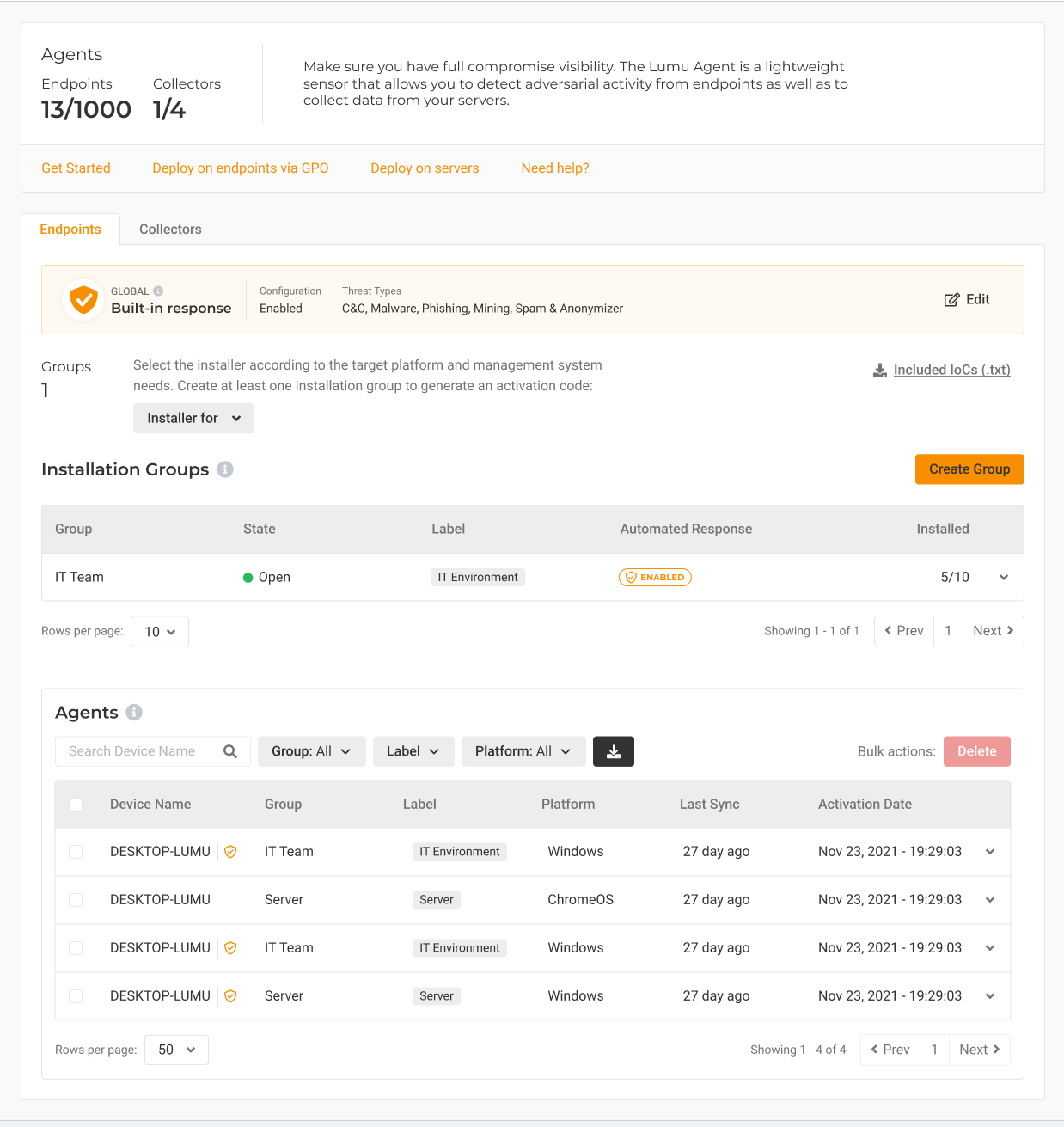Switch to the Collectors tab

point(170,230)
